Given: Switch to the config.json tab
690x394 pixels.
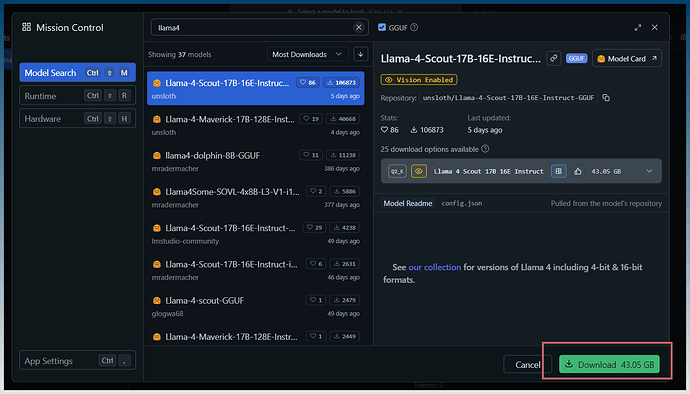Looking at the screenshot, I should click(x=462, y=203).
